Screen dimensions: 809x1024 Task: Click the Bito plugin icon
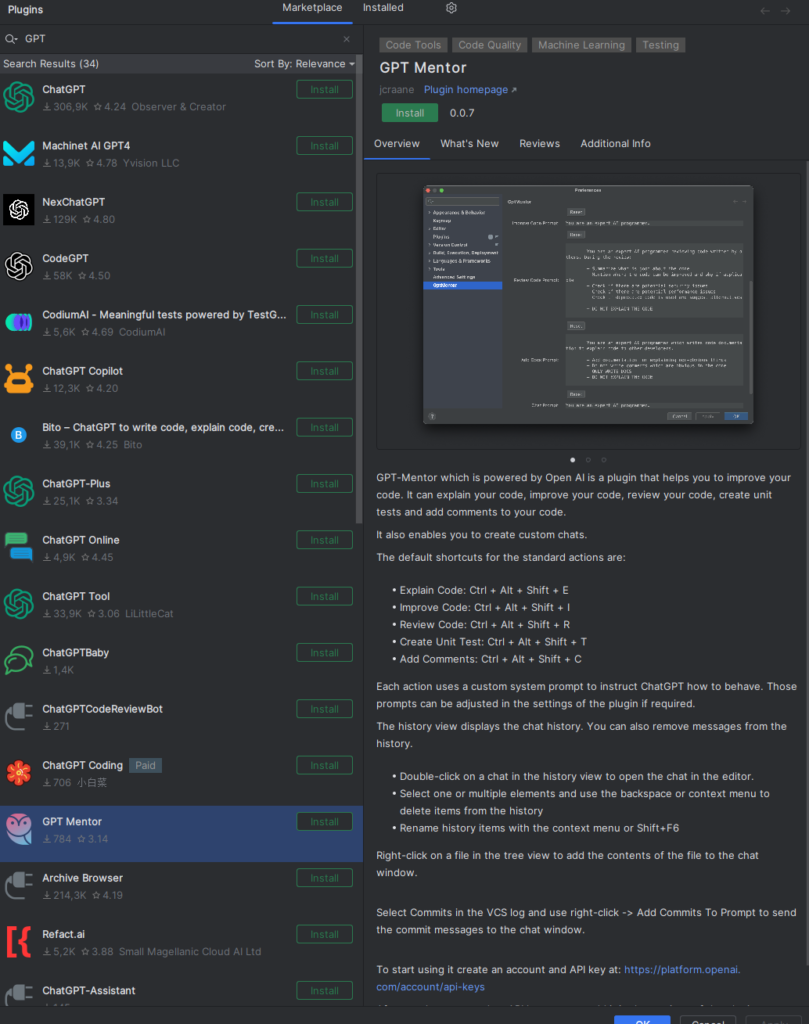tap(18, 434)
